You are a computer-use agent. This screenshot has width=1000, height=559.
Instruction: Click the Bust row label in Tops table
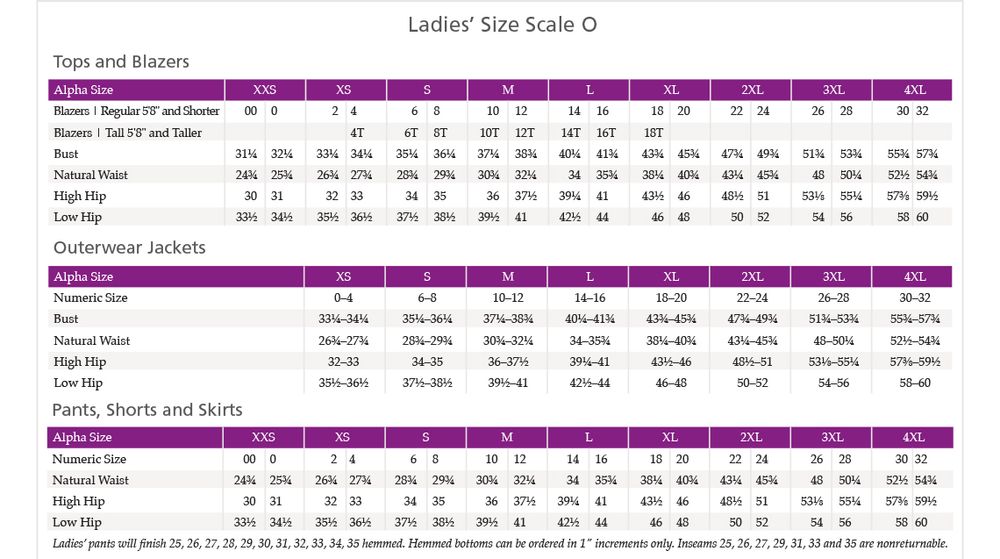click(66, 154)
